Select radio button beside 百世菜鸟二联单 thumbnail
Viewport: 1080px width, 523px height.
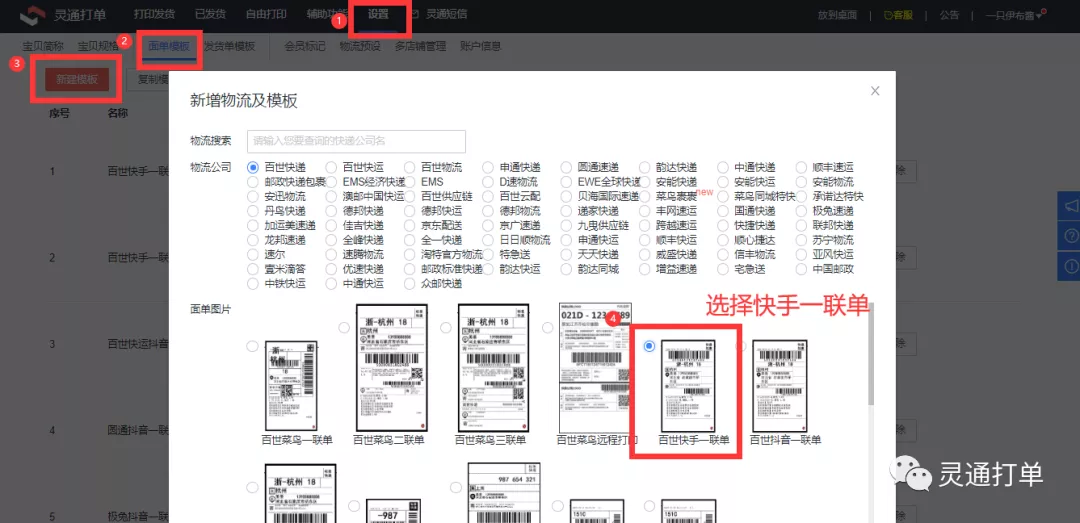point(344,327)
